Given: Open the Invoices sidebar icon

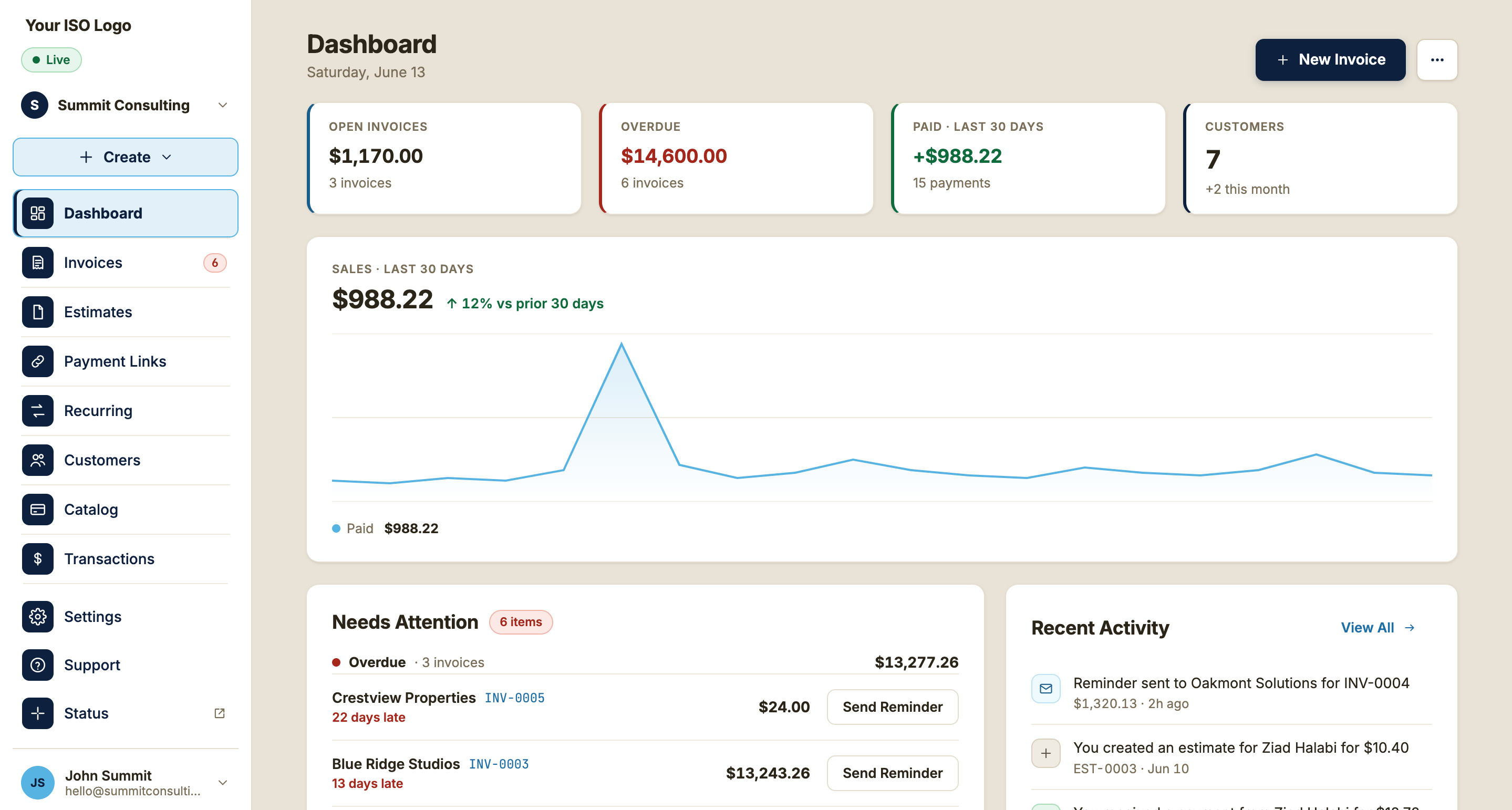Looking at the screenshot, I should point(38,262).
